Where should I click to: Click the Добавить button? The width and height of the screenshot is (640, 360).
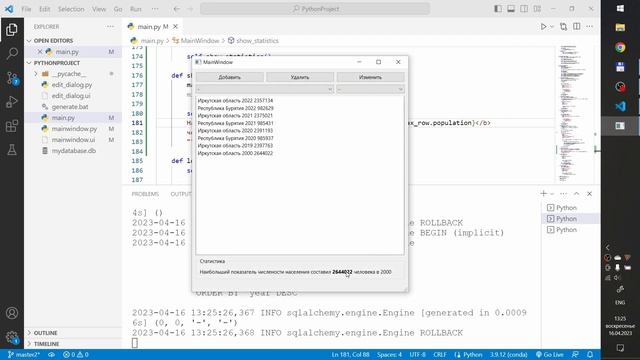(x=230, y=77)
